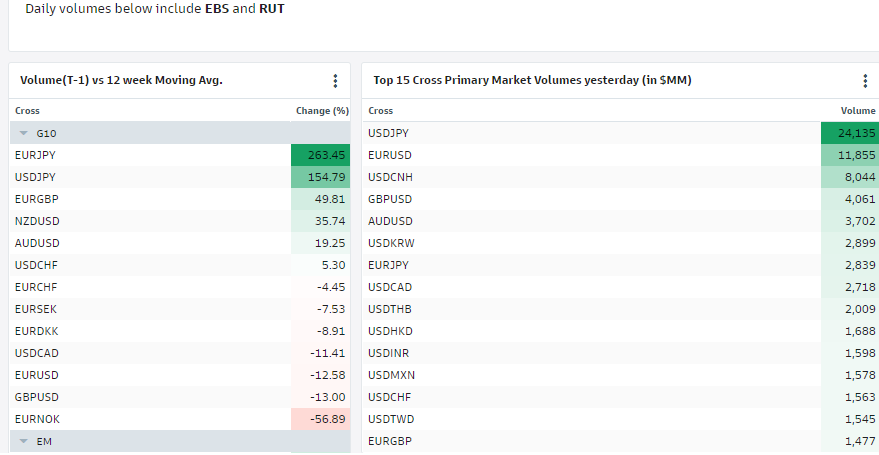Click the 11,855 EURUSD volume cell
Image resolution: width=879 pixels, height=455 pixels.
tap(849, 155)
